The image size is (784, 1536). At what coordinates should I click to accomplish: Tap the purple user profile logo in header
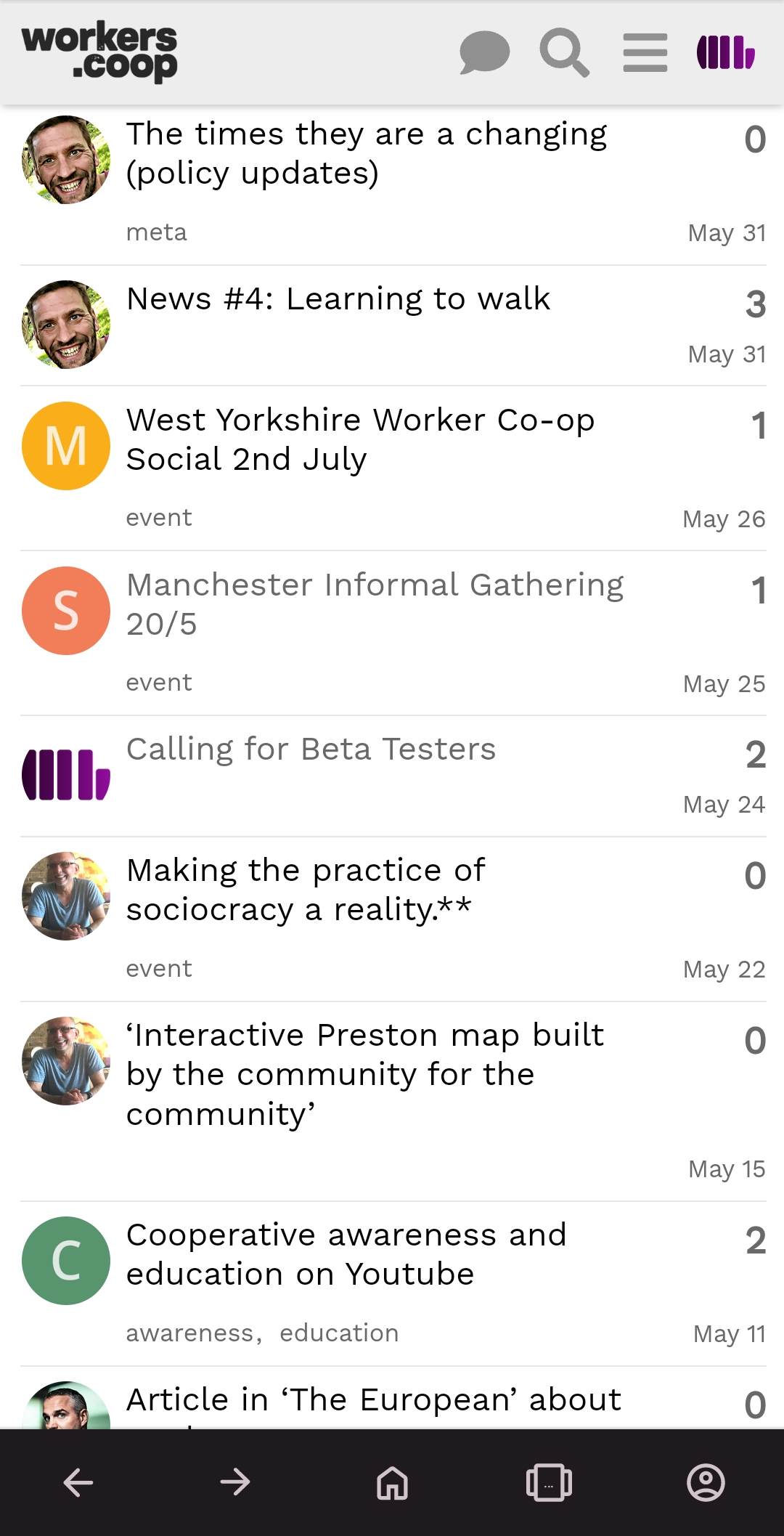(x=726, y=52)
